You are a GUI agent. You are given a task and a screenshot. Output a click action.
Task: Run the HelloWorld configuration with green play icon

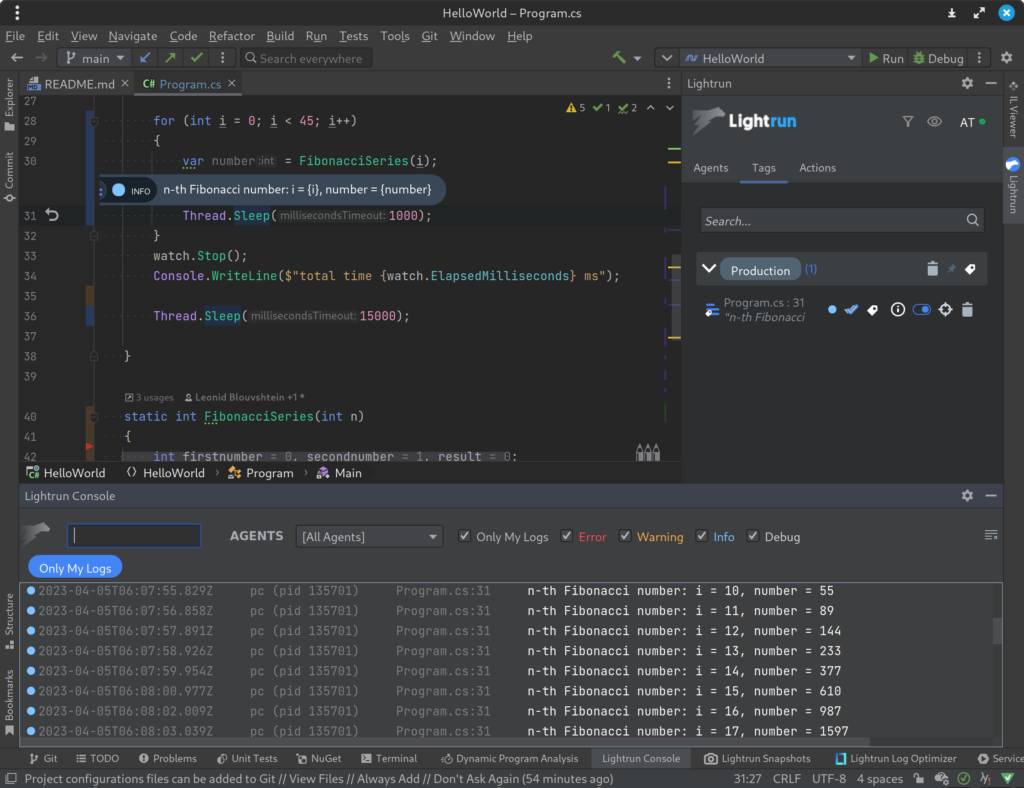(x=875, y=57)
